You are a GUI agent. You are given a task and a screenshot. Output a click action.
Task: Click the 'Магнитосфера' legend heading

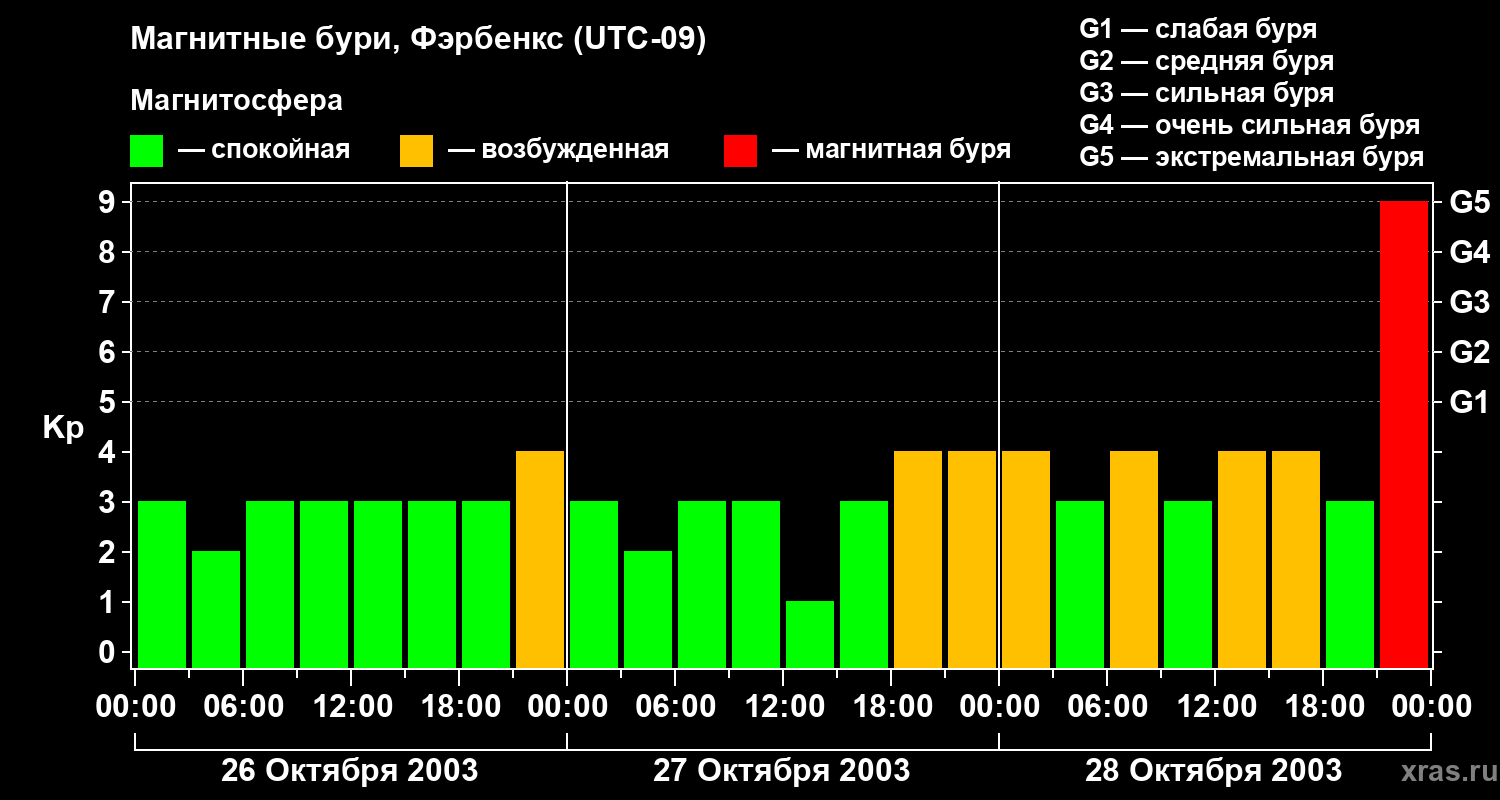tap(236, 101)
